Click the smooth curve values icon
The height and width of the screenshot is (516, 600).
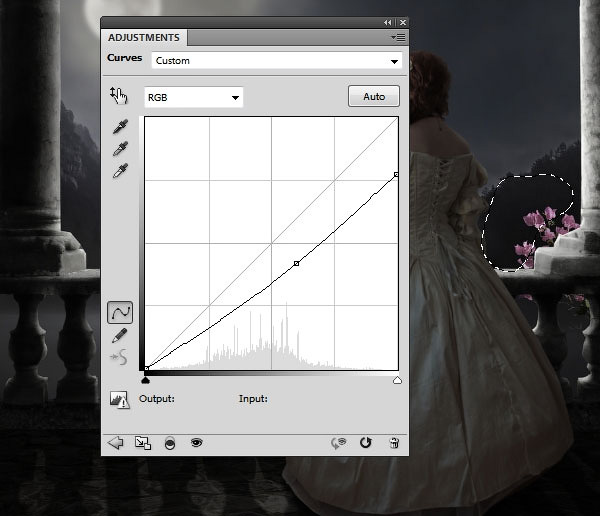pyautogui.click(x=119, y=357)
